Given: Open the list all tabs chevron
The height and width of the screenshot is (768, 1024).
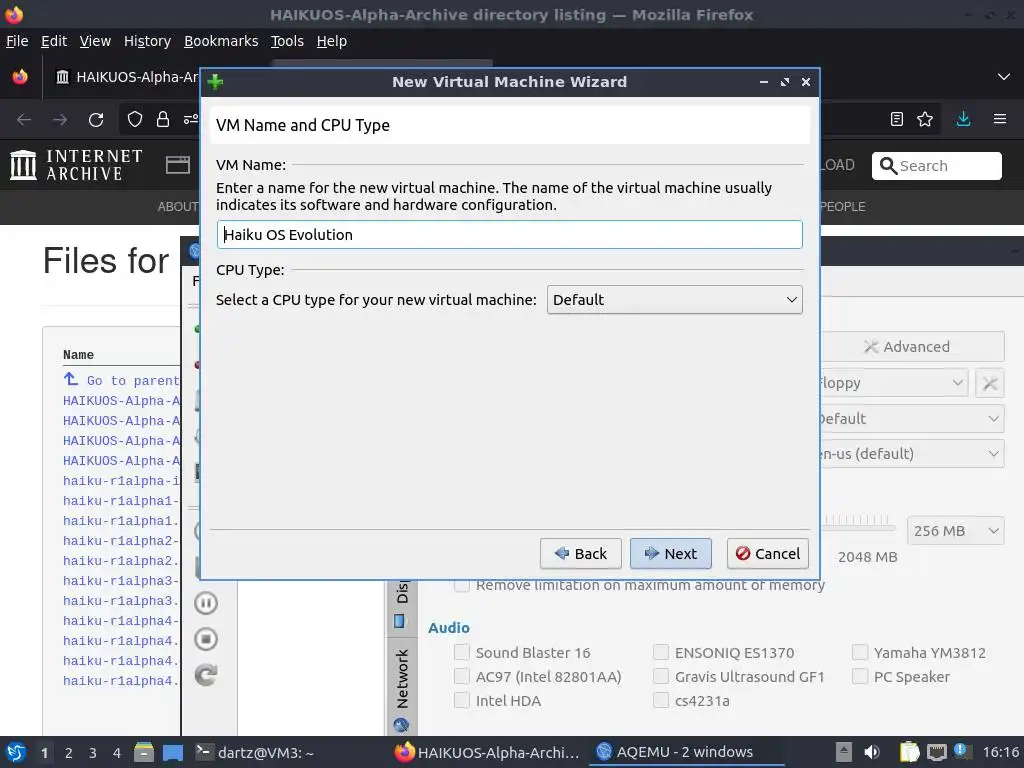Looking at the screenshot, I should (x=1004, y=77).
